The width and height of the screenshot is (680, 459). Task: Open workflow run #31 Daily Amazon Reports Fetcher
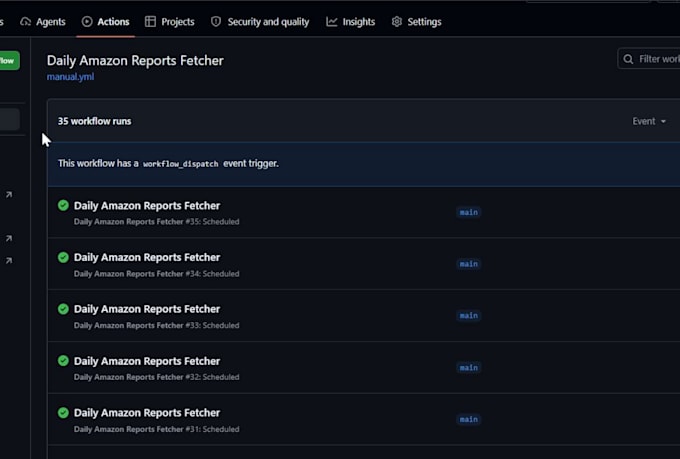click(x=147, y=413)
